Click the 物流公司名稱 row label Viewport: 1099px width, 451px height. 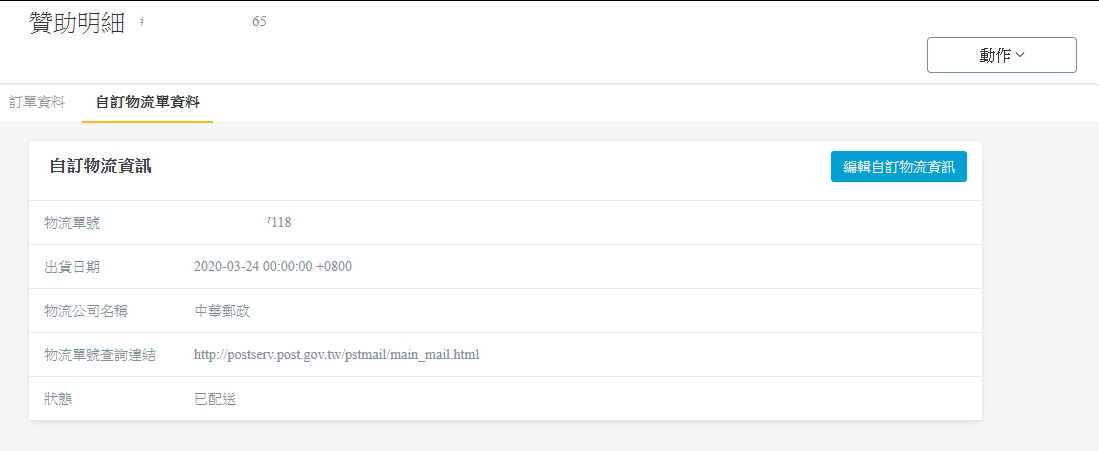(86, 311)
